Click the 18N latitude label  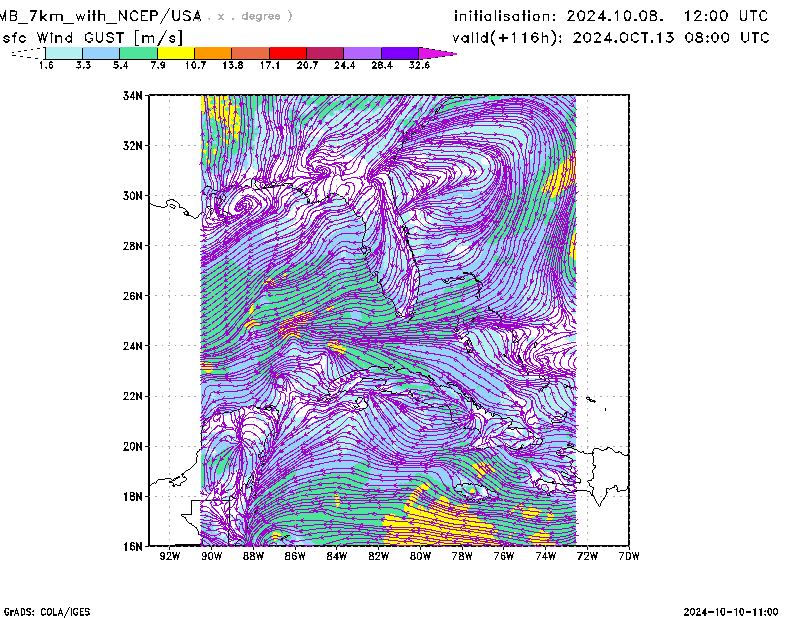[133, 496]
